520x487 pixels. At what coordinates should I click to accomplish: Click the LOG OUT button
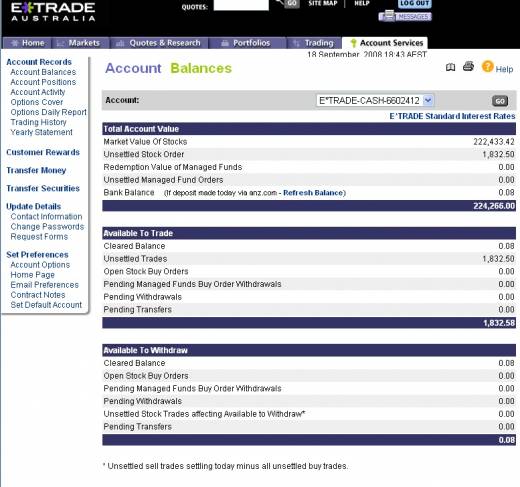tap(415, 4)
